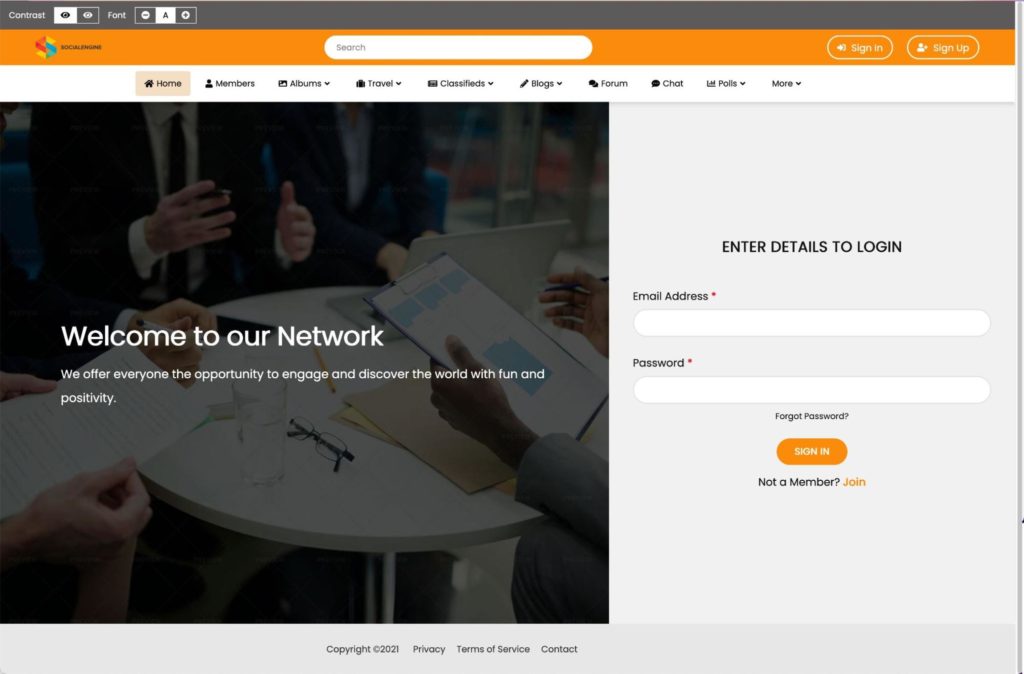
Task: Go to the Members page
Action: [230, 84]
